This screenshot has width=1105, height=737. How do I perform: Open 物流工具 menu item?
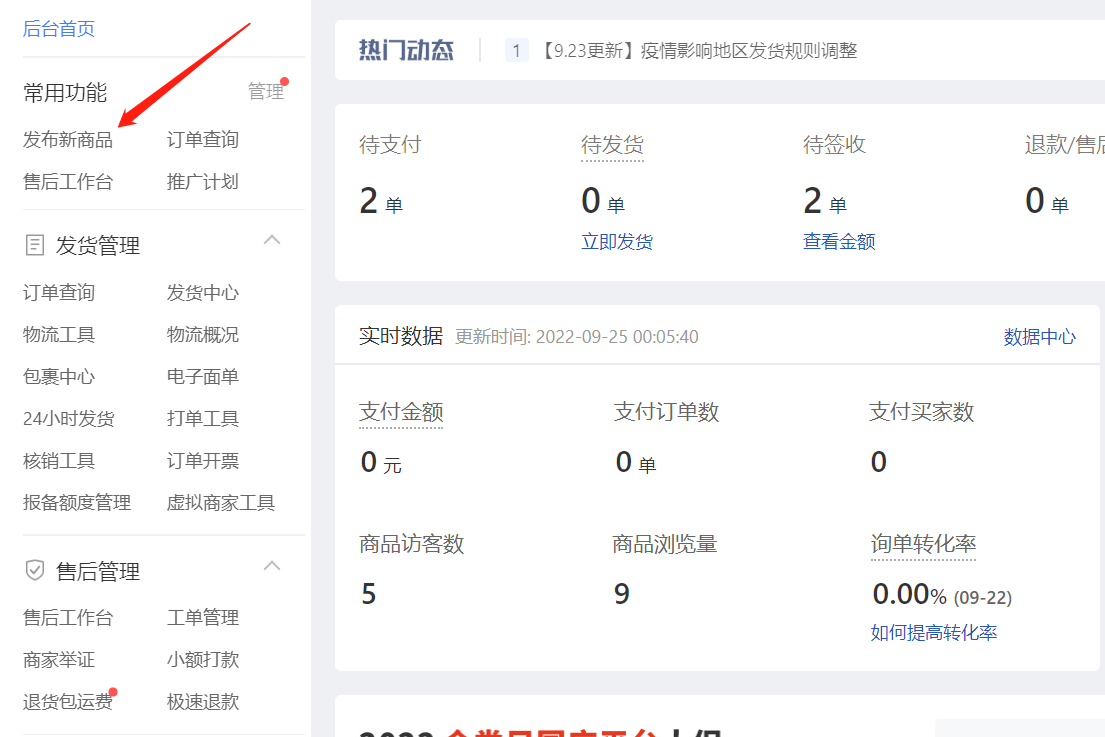pyautogui.click(x=59, y=335)
